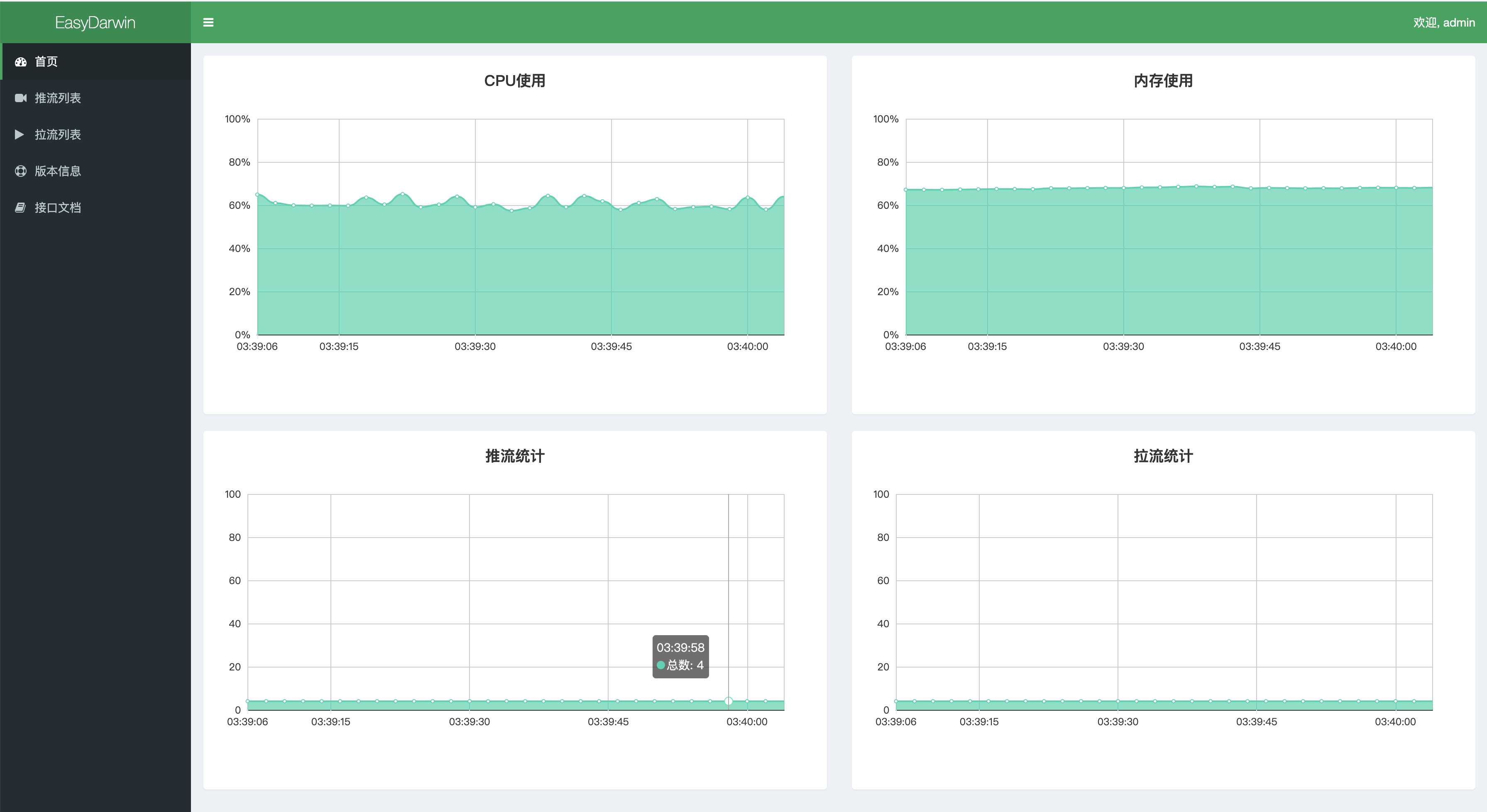
Task: Open the 欢迎, admin user menu
Action: coord(1444,22)
